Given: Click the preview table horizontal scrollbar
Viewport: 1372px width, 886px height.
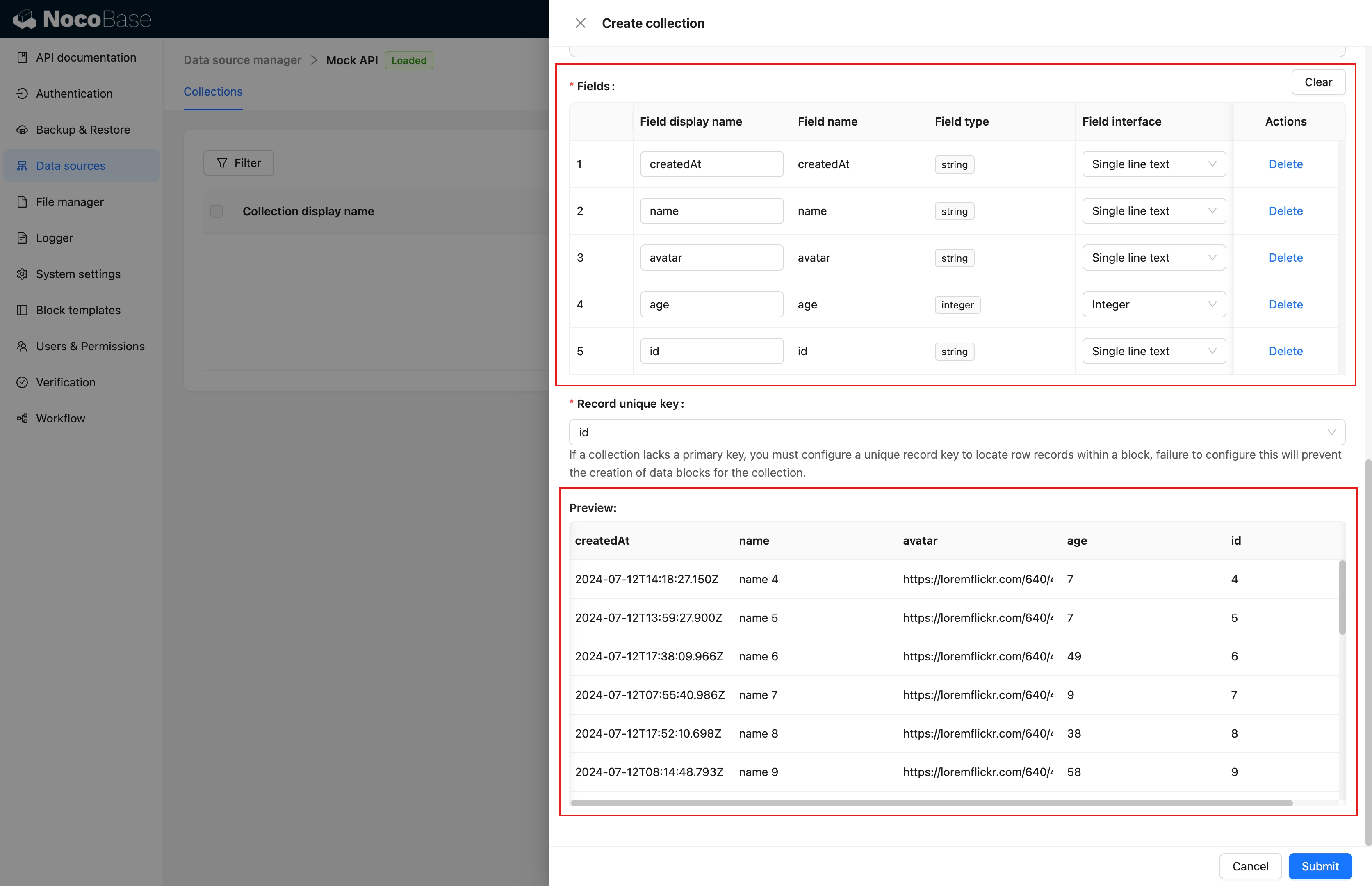Looking at the screenshot, I should coord(932,803).
